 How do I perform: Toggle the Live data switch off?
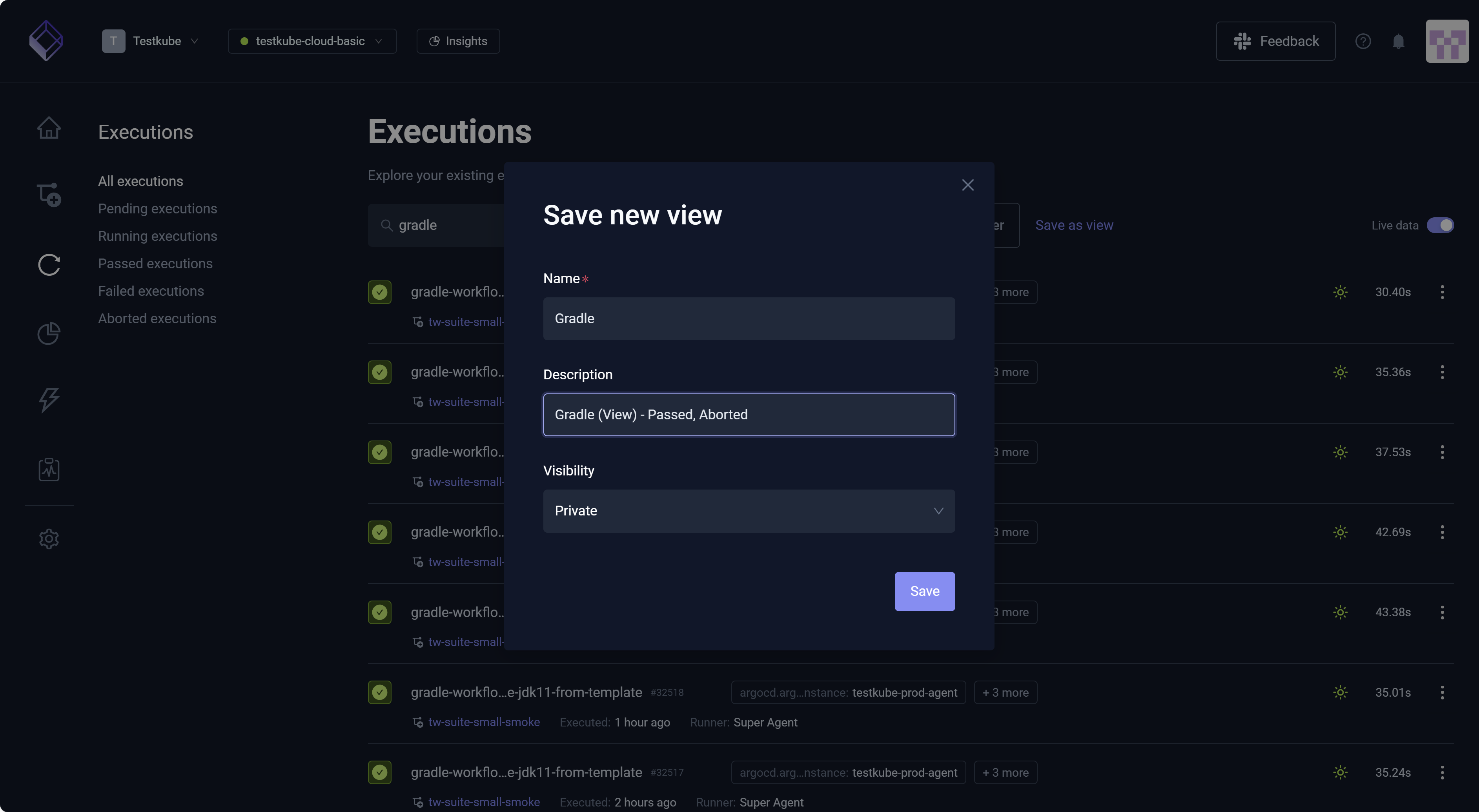[x=1442, y=224]
